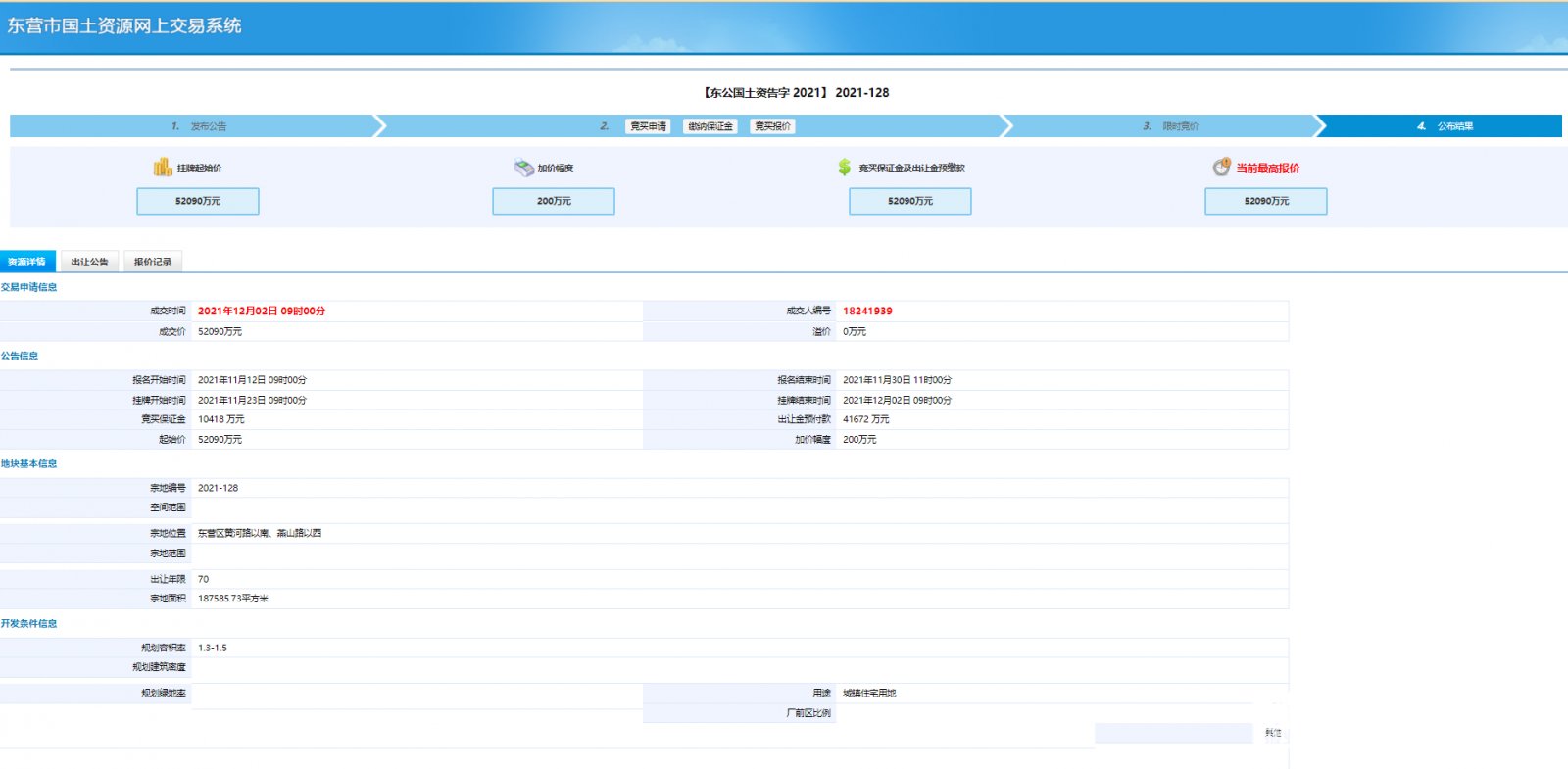Click the 加价幅度 table value 200万元

(x=860, y=439)
